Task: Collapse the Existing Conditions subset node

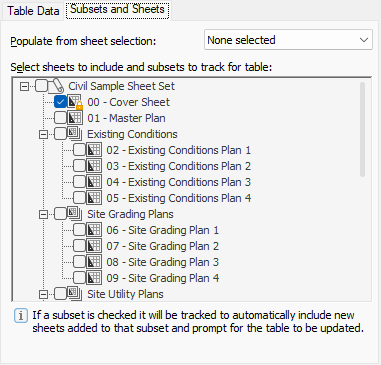Action: coord(43,135)
